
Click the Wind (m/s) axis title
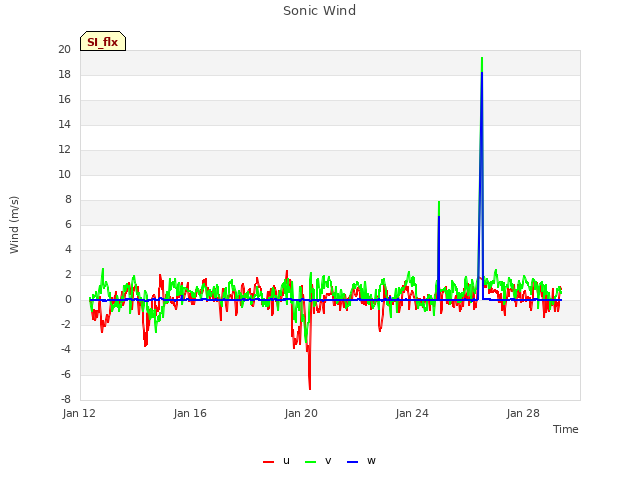coord(14,225)
